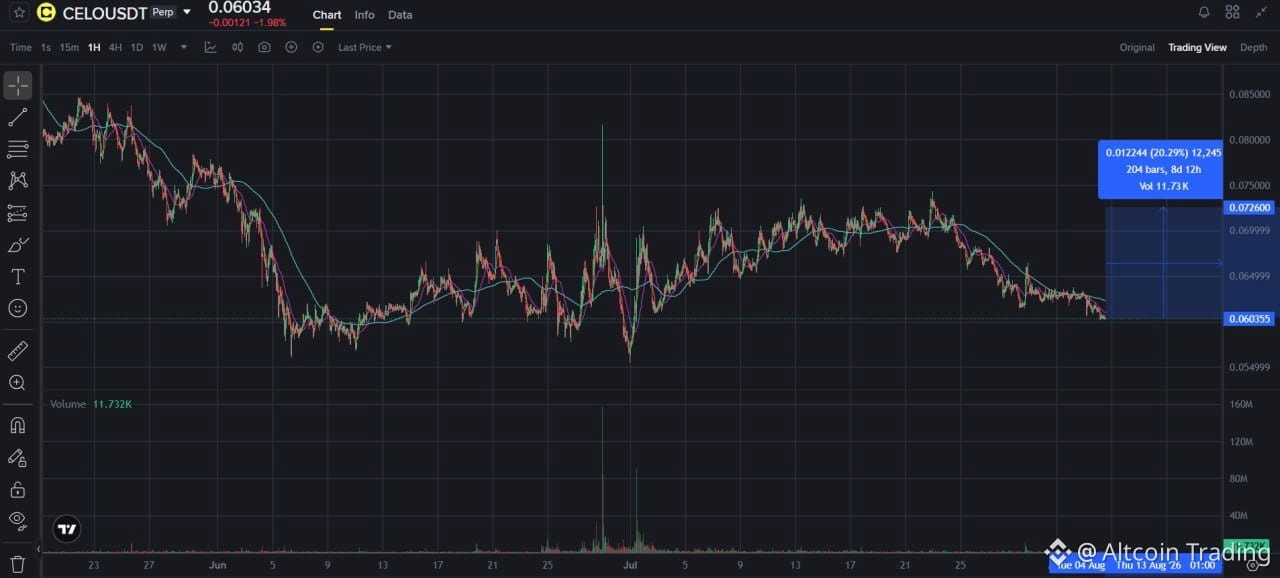Click the Volume 11.732K indicator label
The width and height of the screenshot is (1280, 578).
click(91, 404)
